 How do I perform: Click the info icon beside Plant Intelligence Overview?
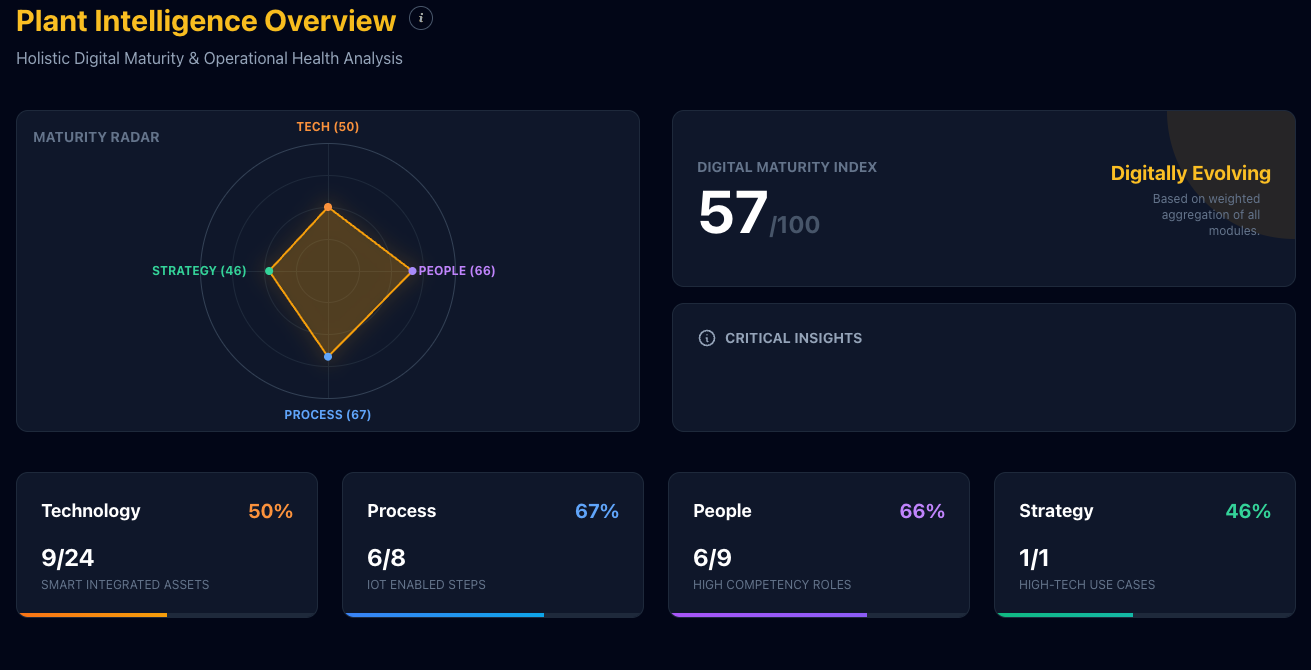click(x=421, y=18)
